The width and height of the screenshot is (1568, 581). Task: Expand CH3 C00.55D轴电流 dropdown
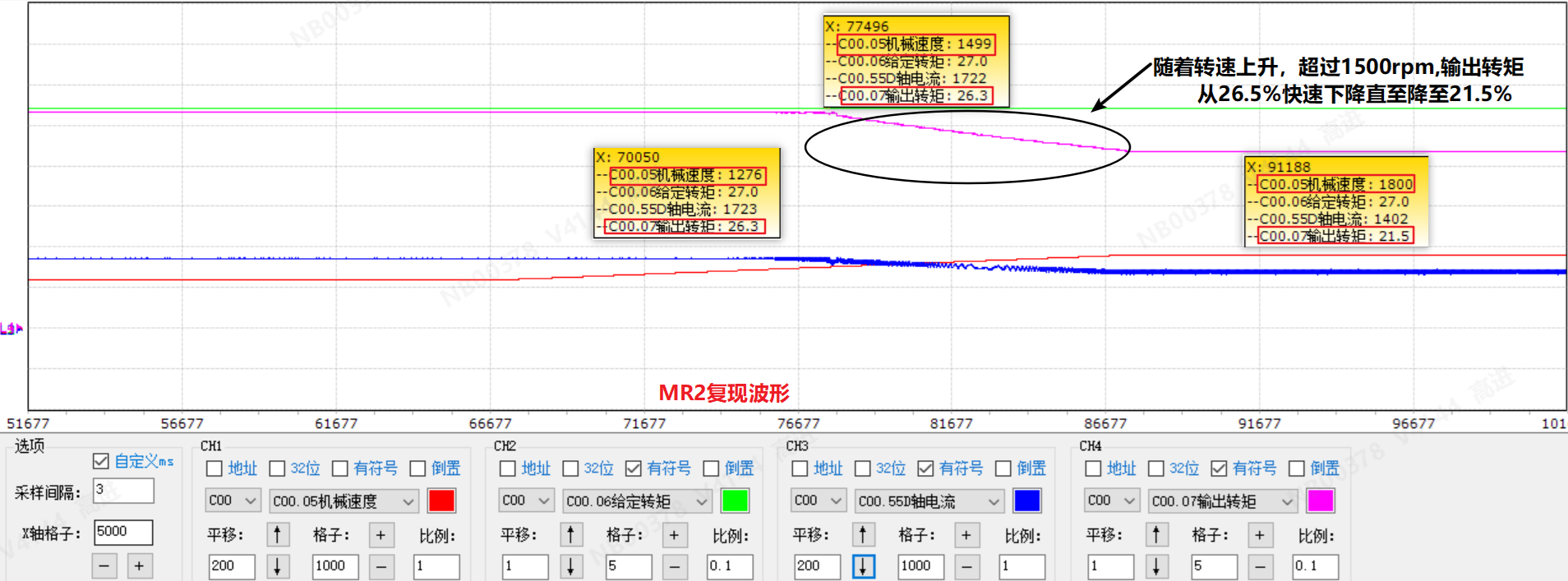click(x=929, y=500)
